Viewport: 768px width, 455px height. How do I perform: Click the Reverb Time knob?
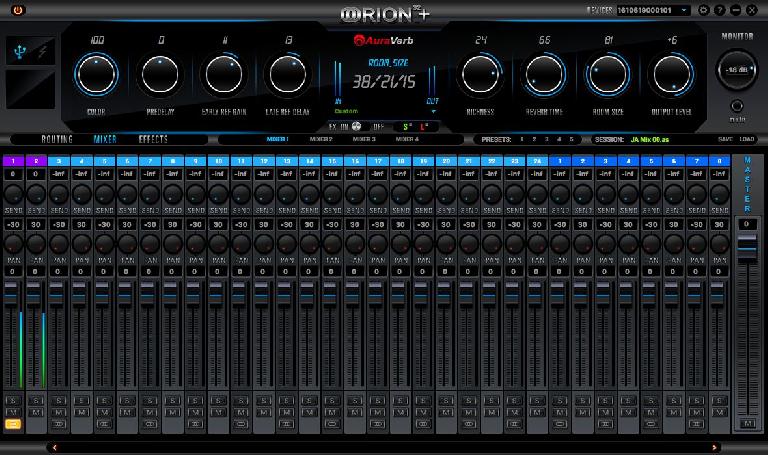pyautogui.click(x=544, y=74)
